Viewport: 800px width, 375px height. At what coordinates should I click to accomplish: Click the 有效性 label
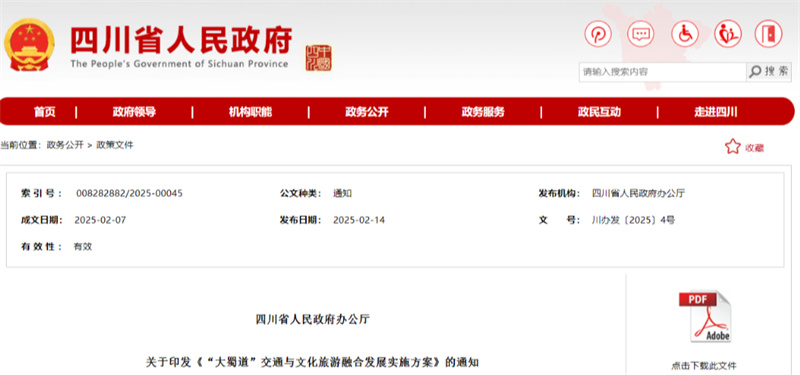[x=41, y=247]
